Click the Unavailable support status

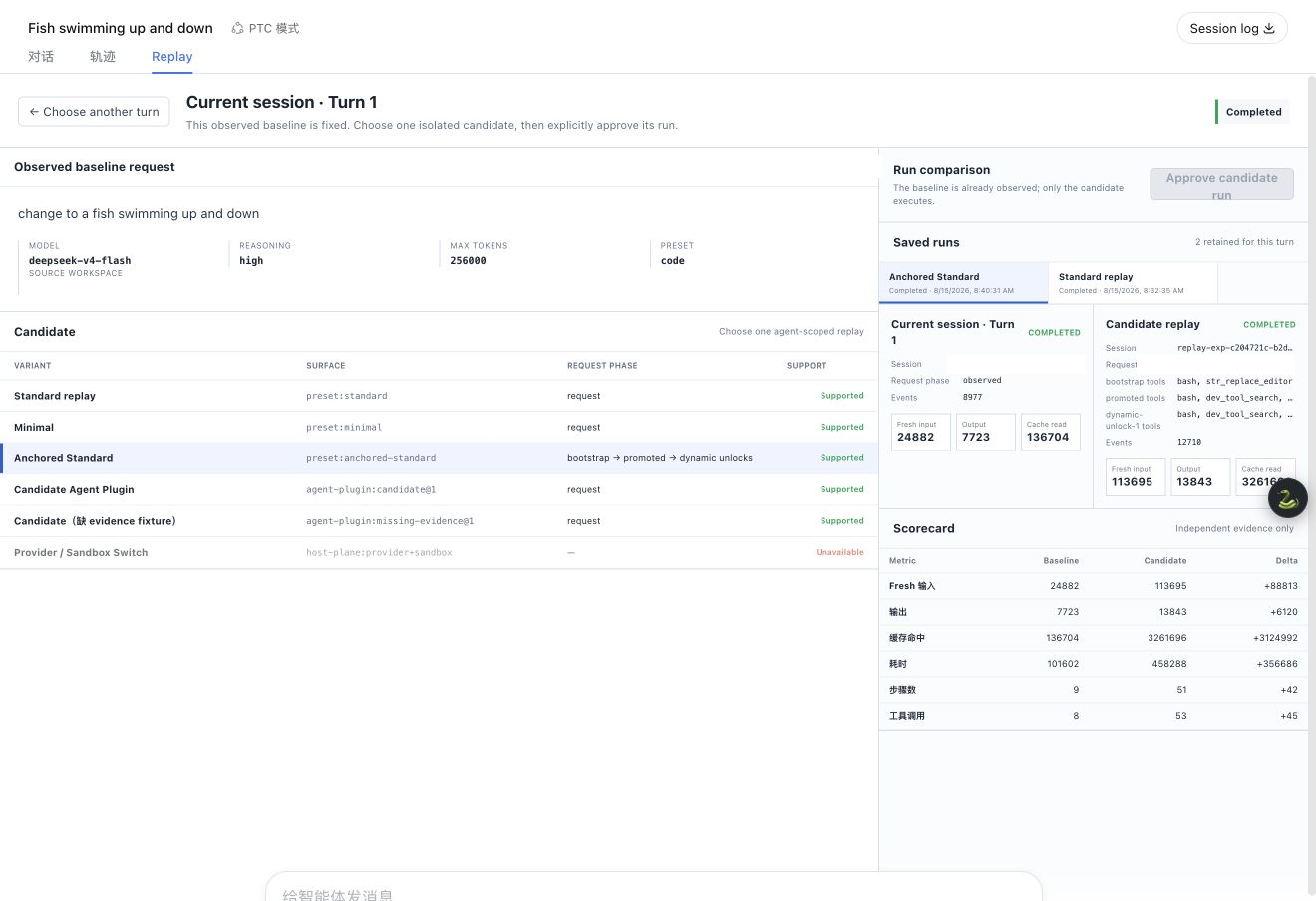pos(839,552)
